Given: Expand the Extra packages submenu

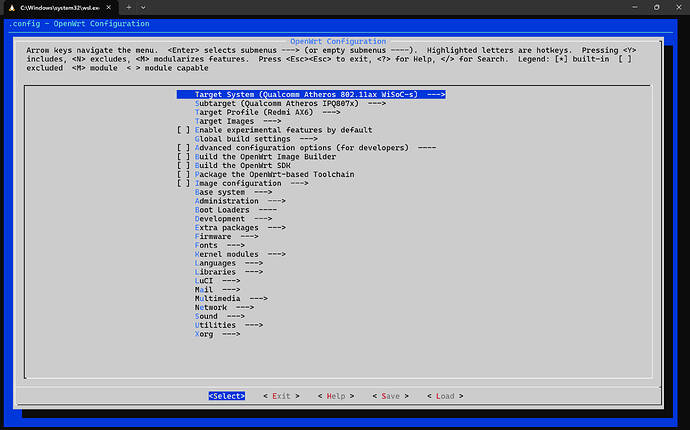Looking at the screenshot, I should (x=240, y=228).
